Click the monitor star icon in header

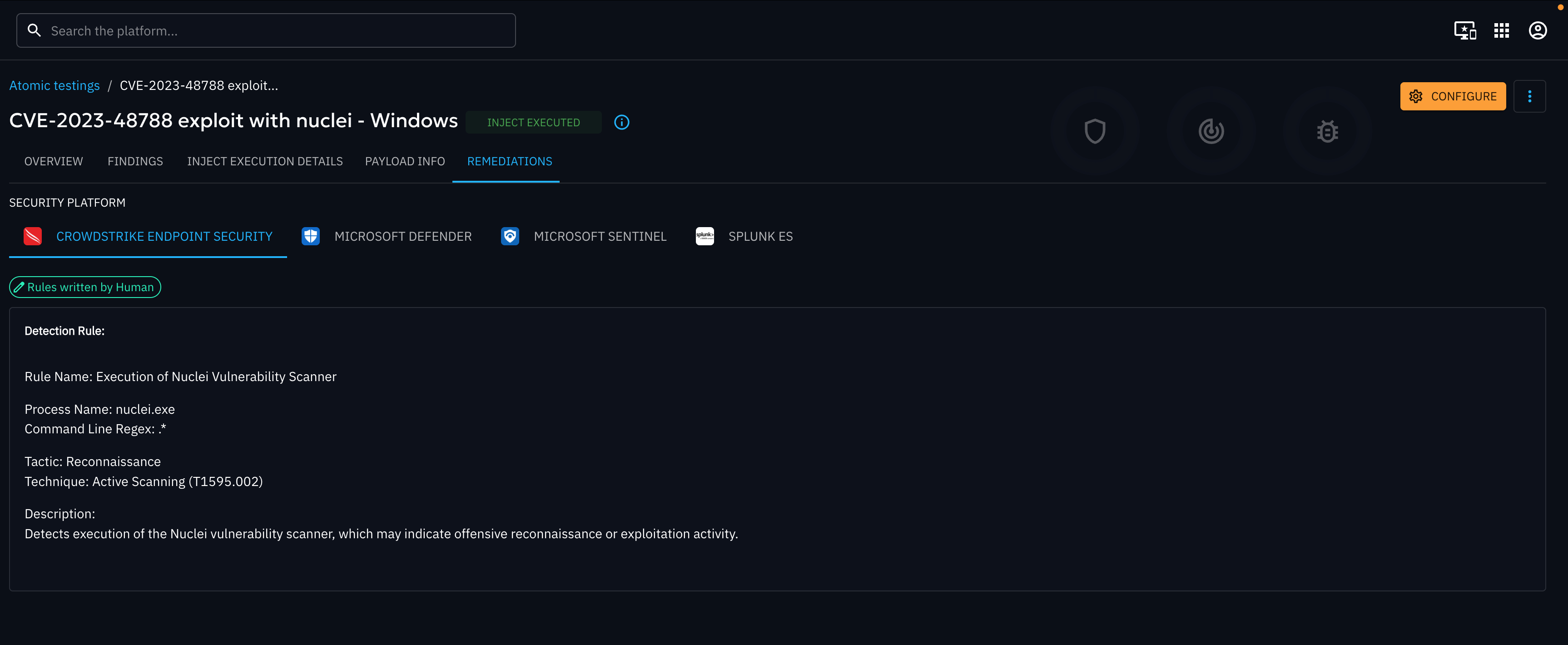coord(1464,30)
